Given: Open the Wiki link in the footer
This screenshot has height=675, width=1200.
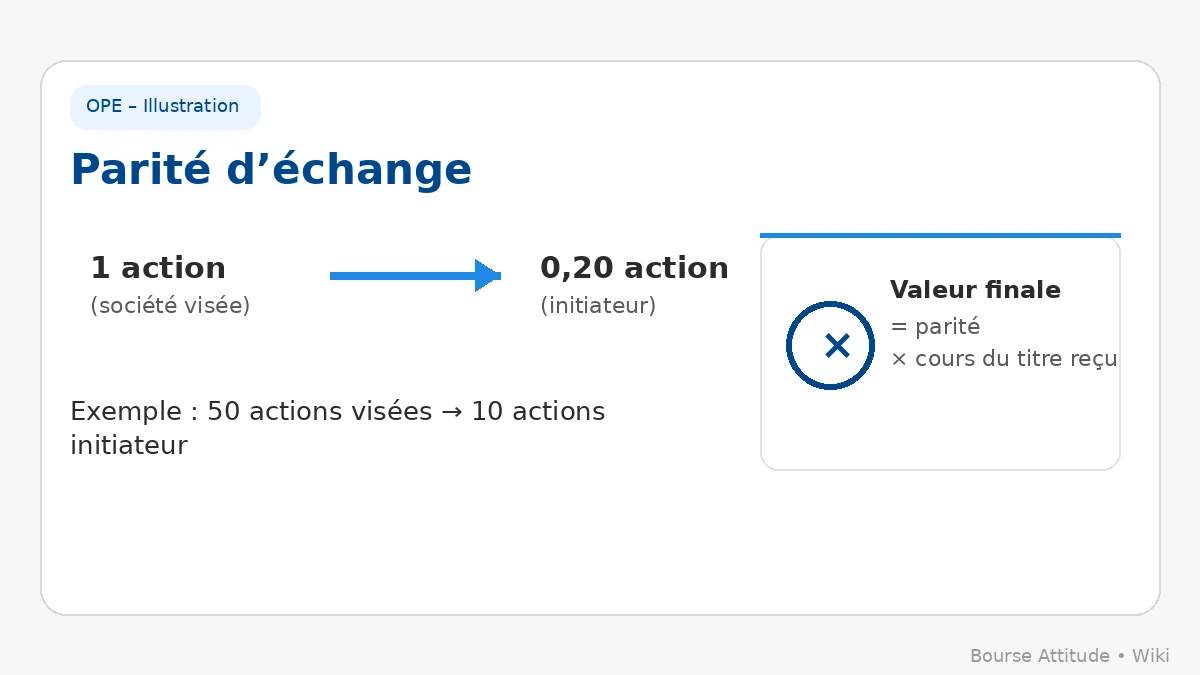Looking at the screenshot, I should click(1150, 656).
